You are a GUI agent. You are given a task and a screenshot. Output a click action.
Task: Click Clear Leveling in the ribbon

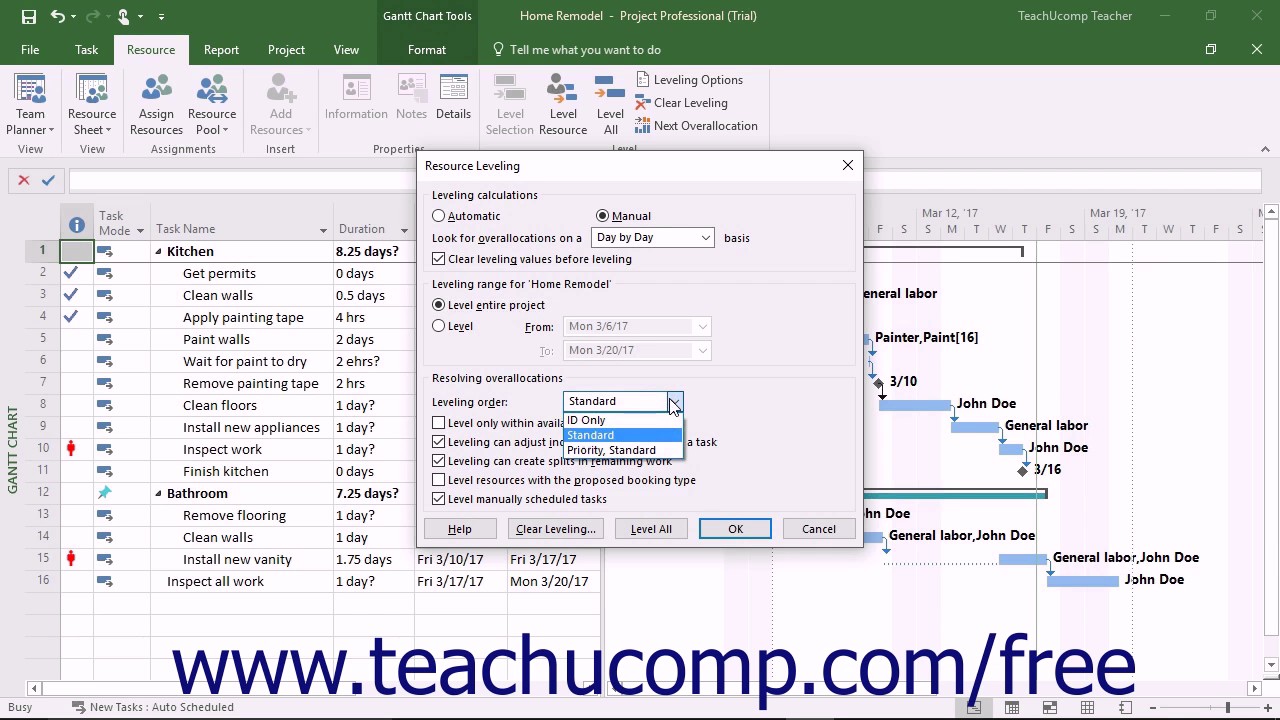click(x=681, y=103)
